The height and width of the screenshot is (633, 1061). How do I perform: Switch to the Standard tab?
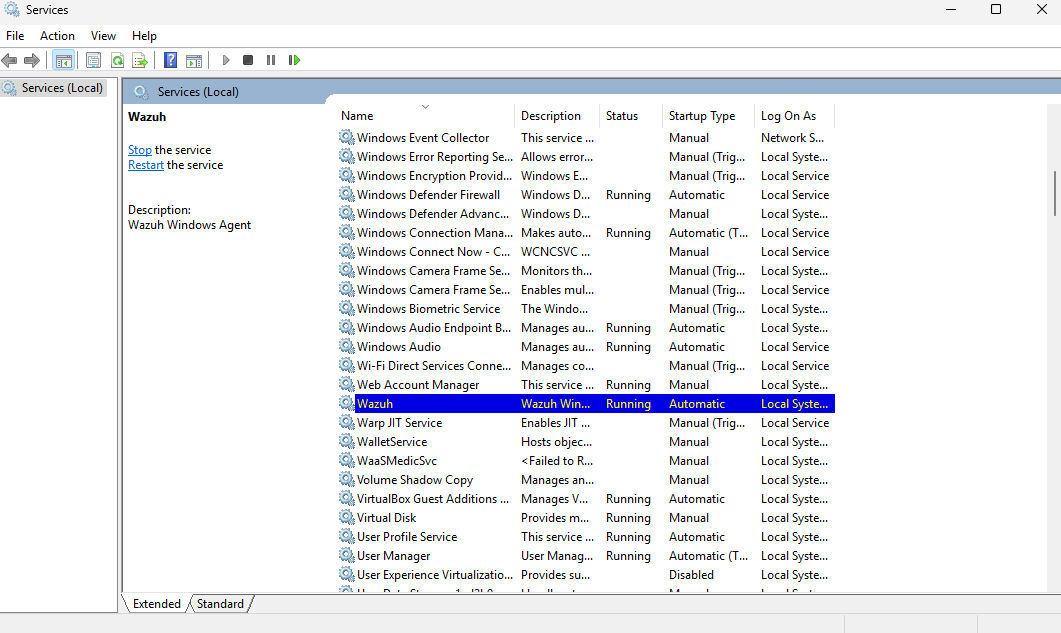coord(220,604)
